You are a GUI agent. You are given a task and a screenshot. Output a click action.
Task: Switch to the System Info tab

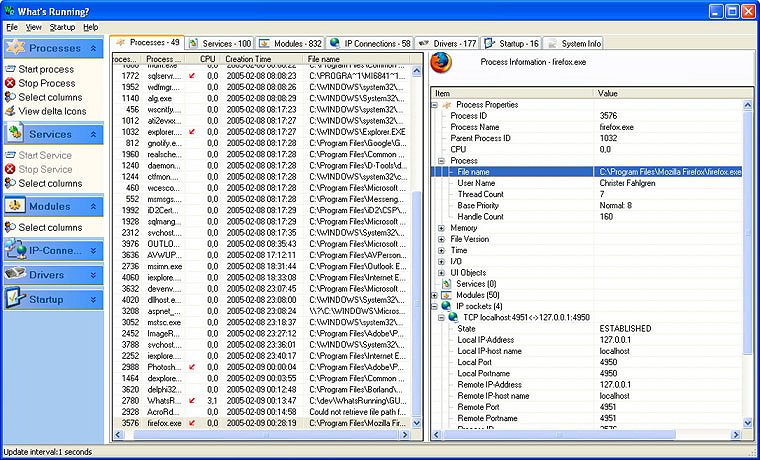point(573,44)
